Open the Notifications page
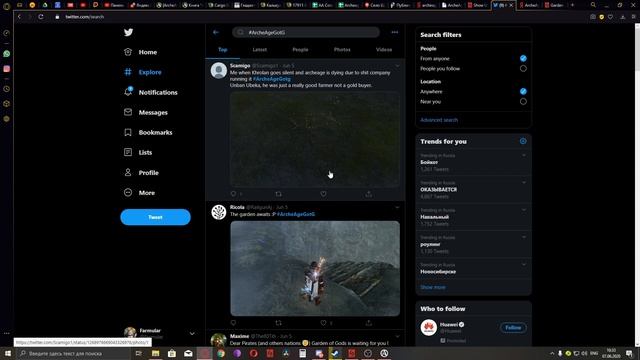The height and width of the screenshot is (360, 640). pyautogui.click(x=151, y=92)
